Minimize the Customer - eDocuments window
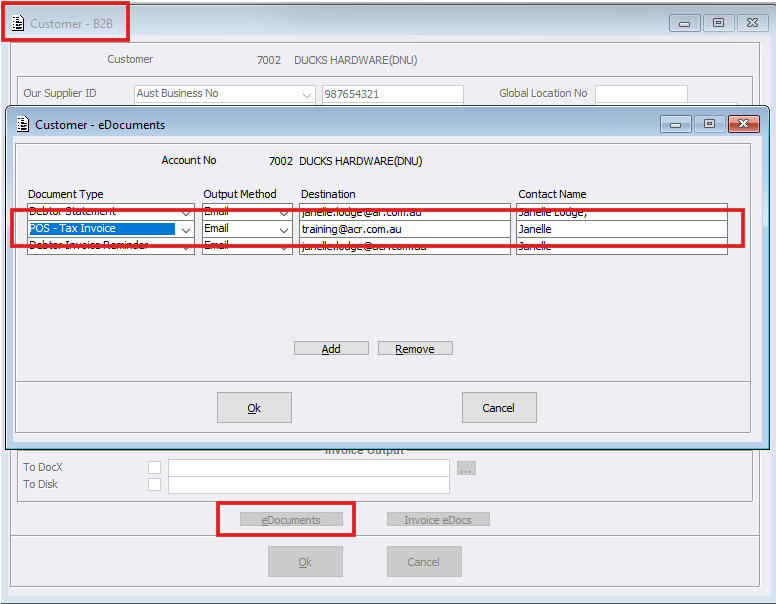This screenshot has width=776, height=604. coord(676,124)
